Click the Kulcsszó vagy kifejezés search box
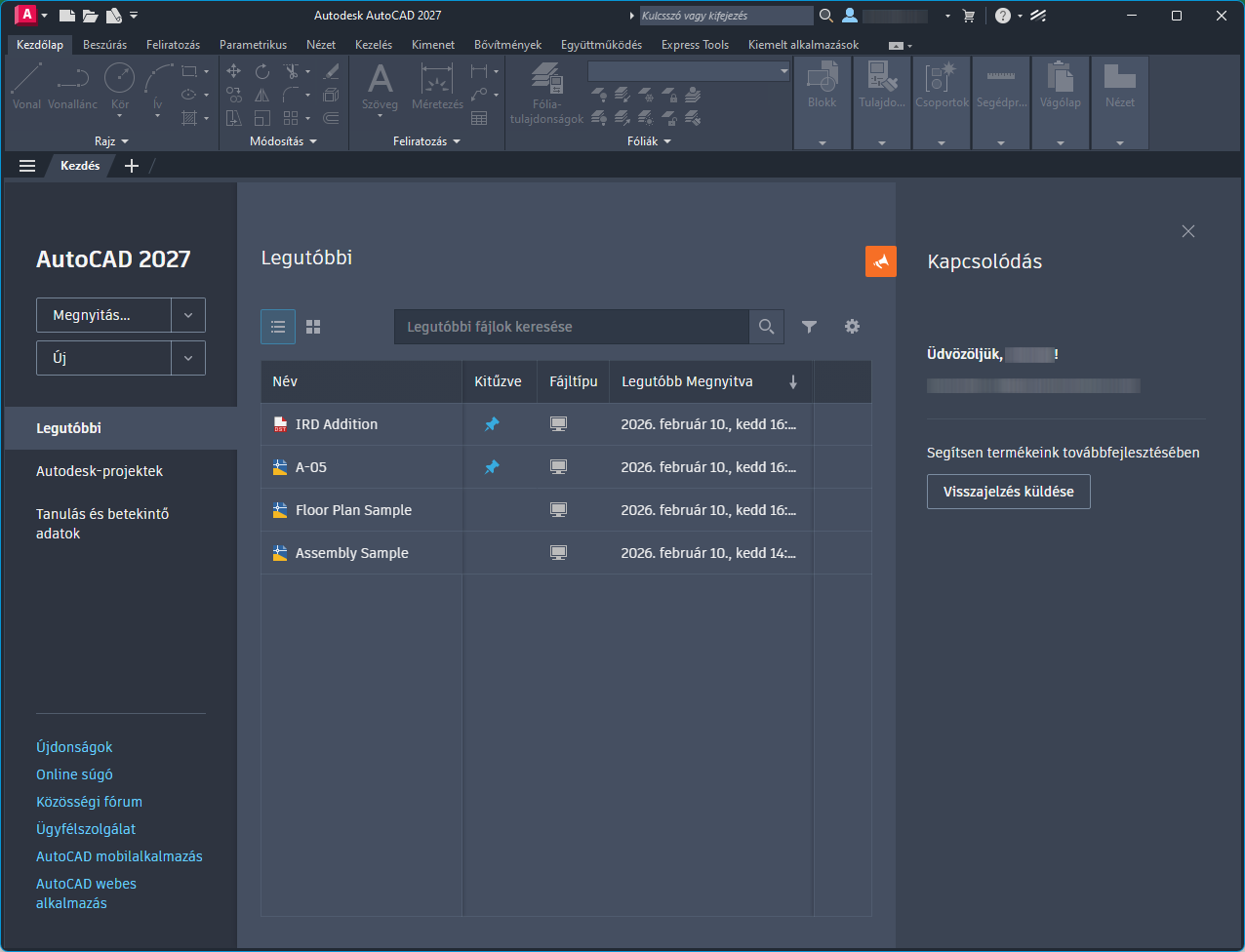The height and width of the screenshot is (952, 1245). click(x=726, y=16)
